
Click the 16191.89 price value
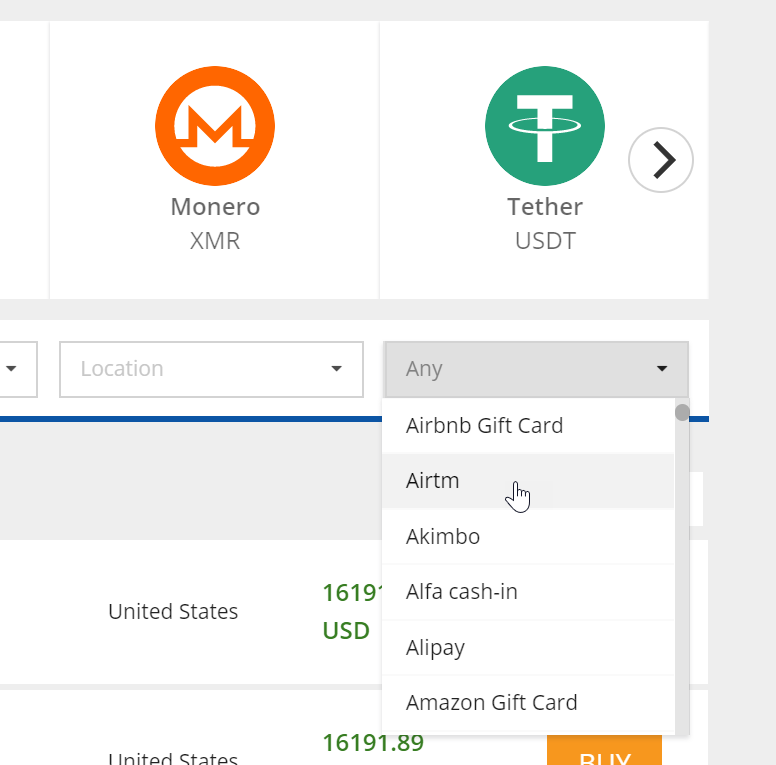(x=373, y=743)
